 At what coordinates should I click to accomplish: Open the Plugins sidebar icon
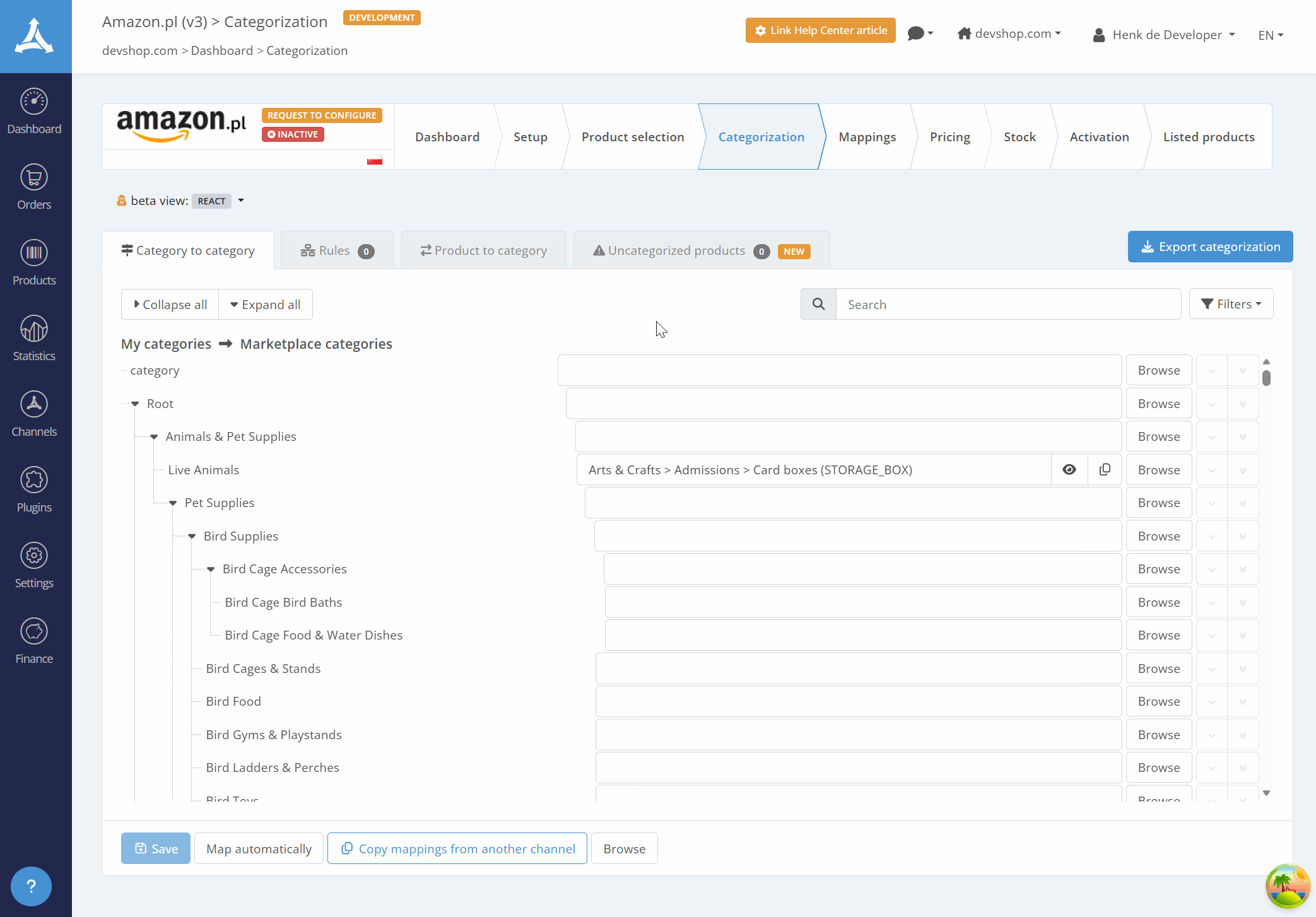click(34, 480)
